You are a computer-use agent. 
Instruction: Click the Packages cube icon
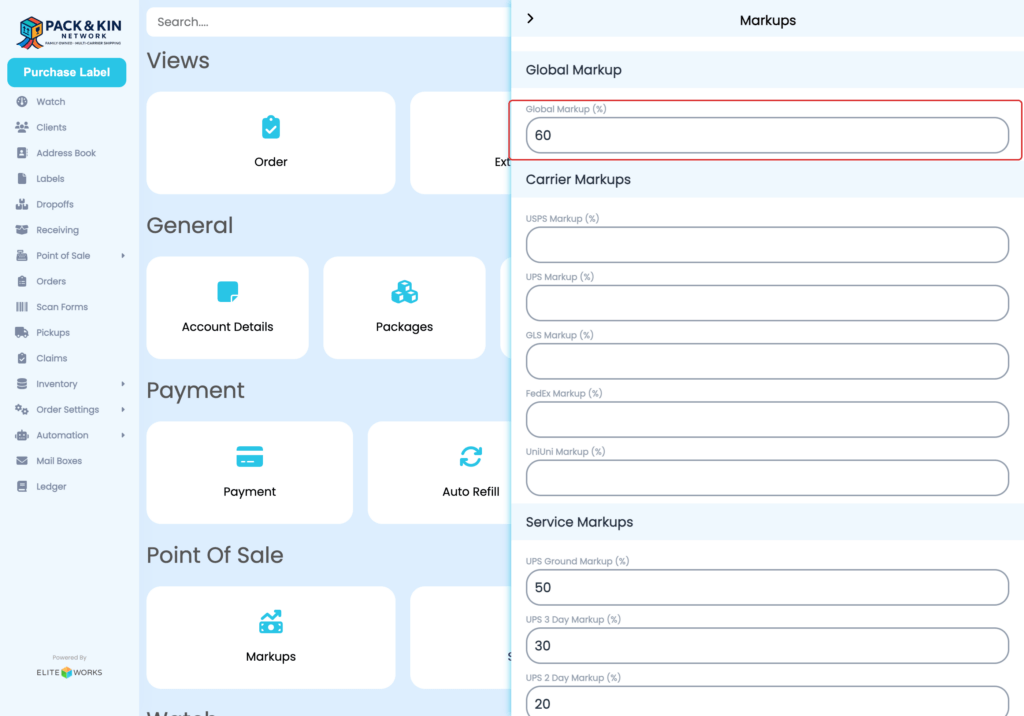click(x=404, y=292)
